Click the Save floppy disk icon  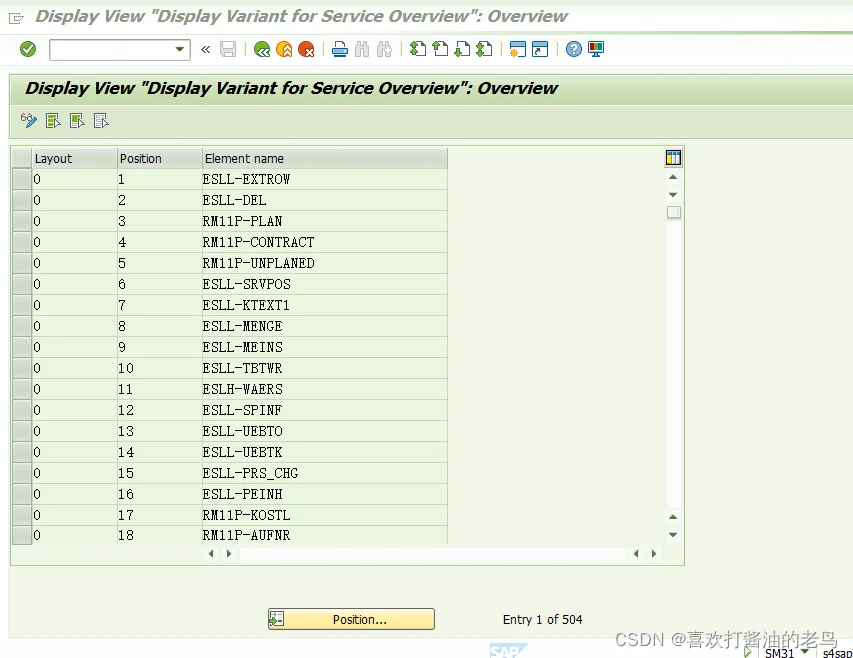228,49
